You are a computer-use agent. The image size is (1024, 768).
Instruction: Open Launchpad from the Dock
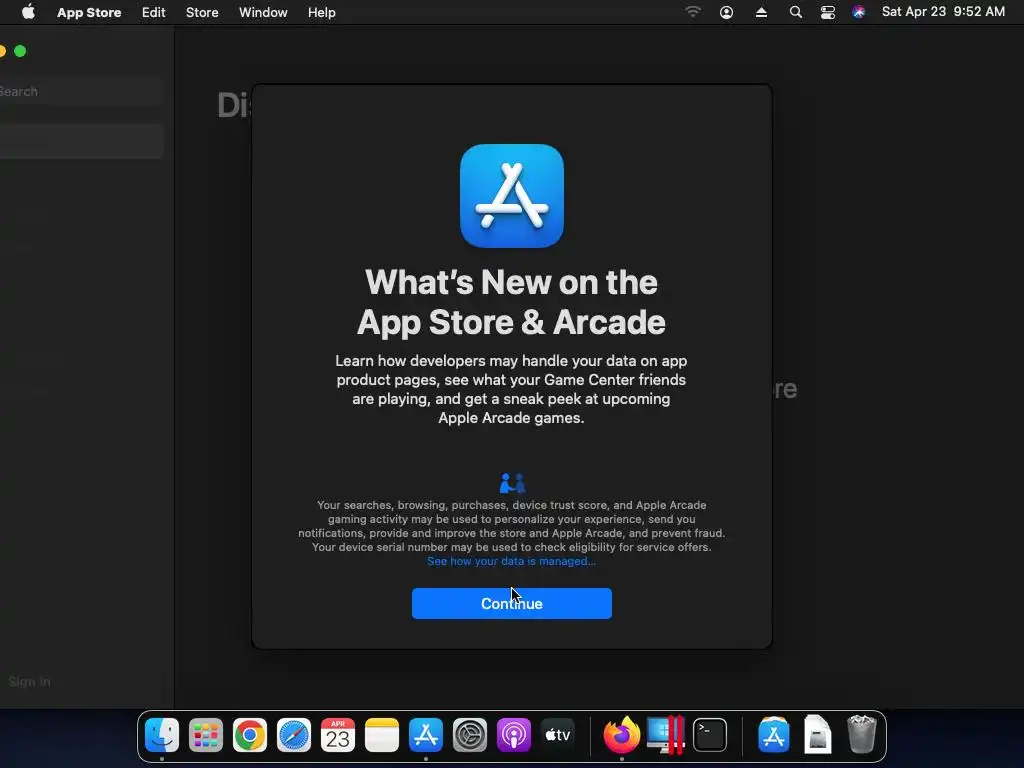pyautogui.click(x=206, y=735)
